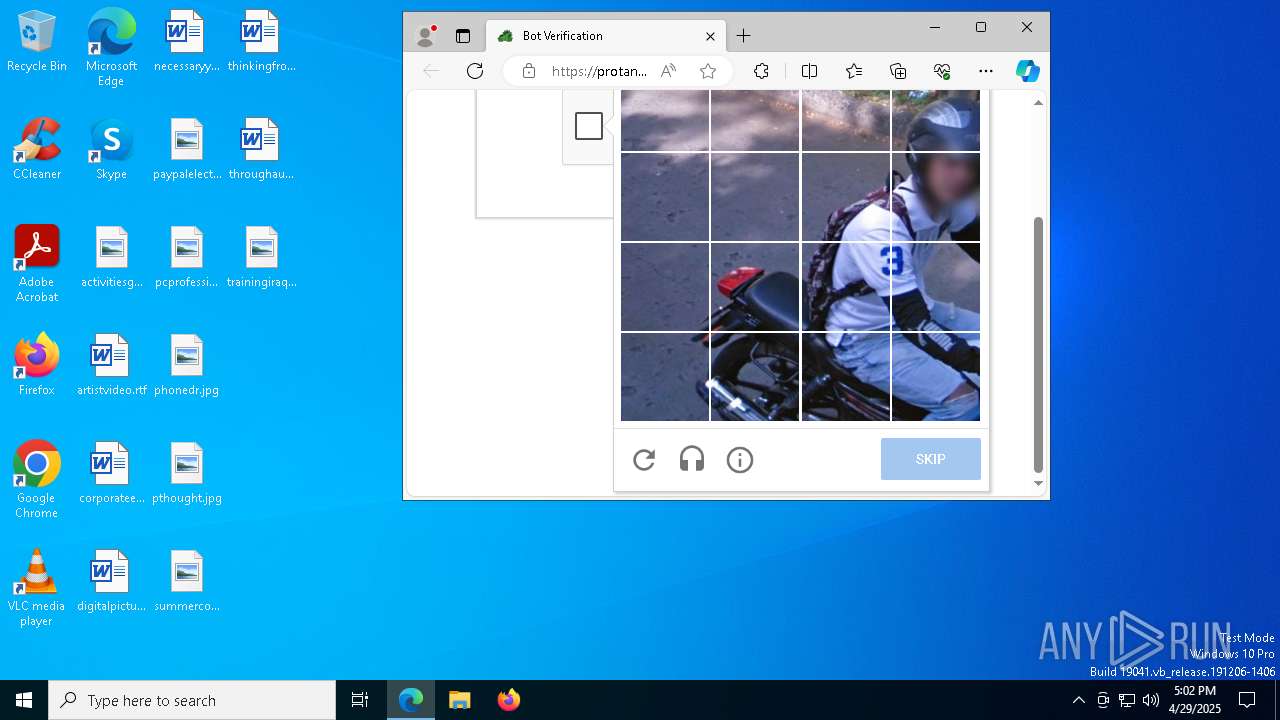Open the Skype desktop shortcut
The width and height of the screenshot is (1280, 720).
pos(111,149)
